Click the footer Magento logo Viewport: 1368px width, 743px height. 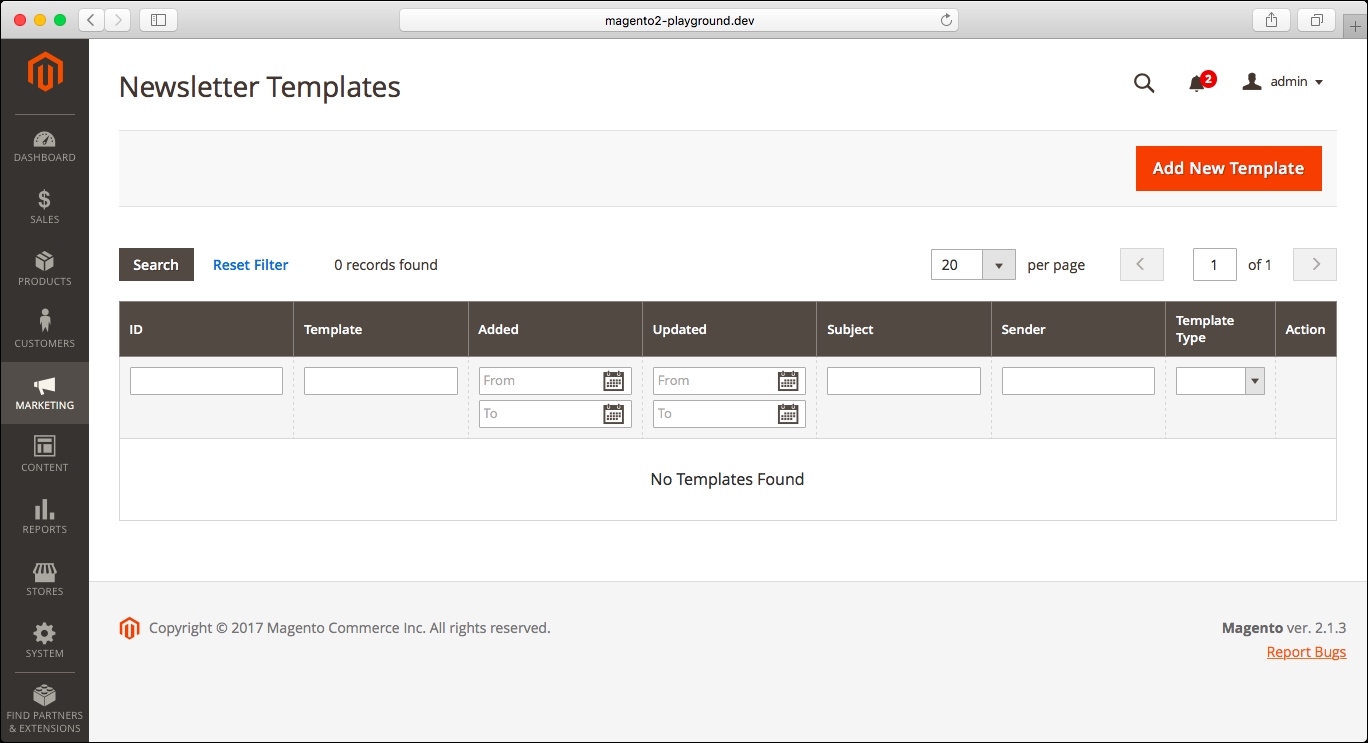pyautogui.click(x=128, y=628)
